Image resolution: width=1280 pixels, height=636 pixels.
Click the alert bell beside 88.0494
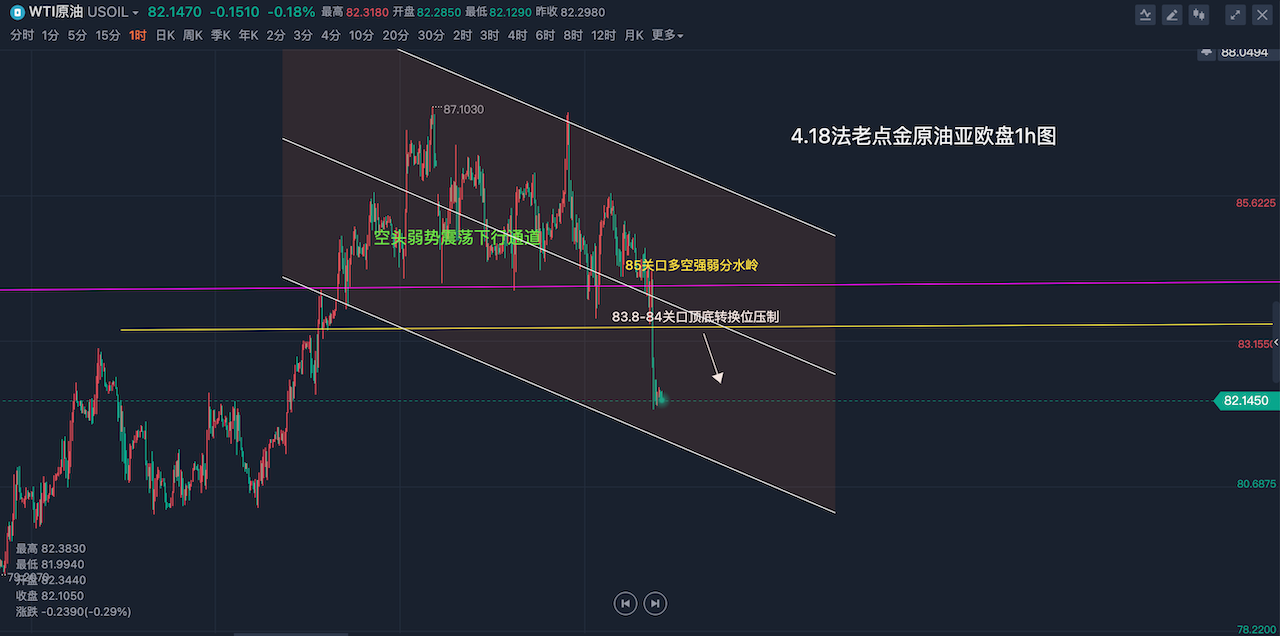click(1207, 52)
